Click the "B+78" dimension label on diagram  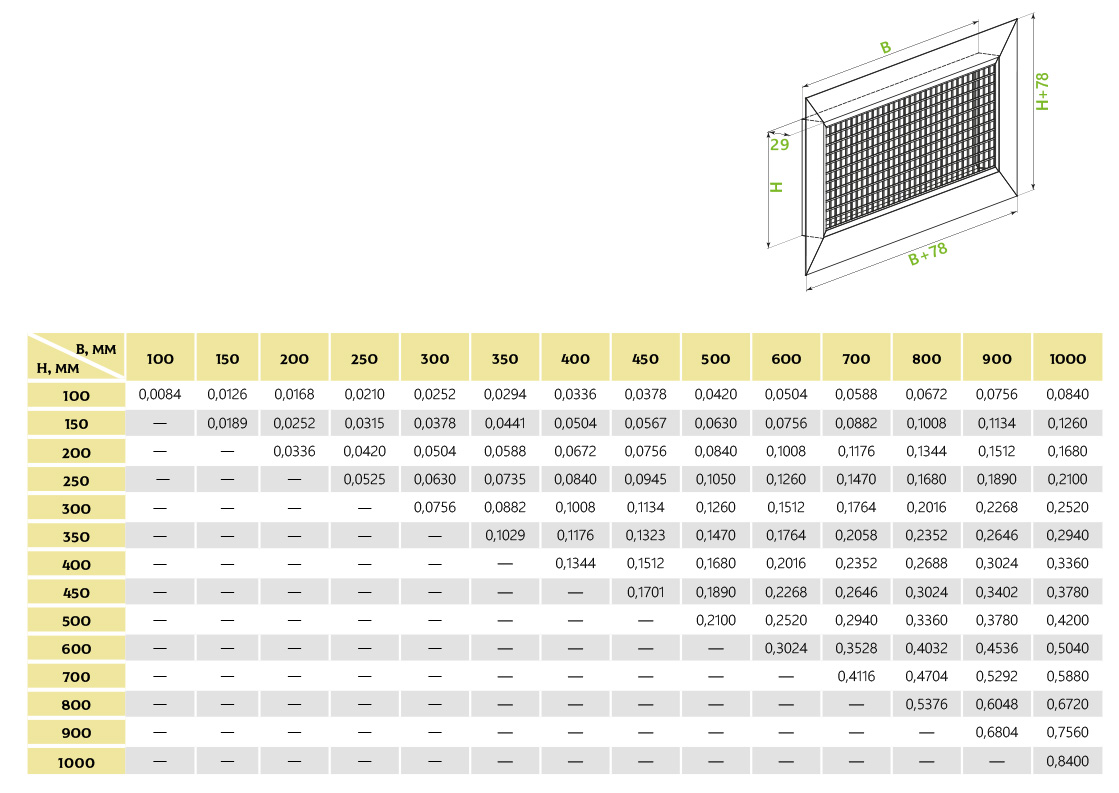pos(928,254)
